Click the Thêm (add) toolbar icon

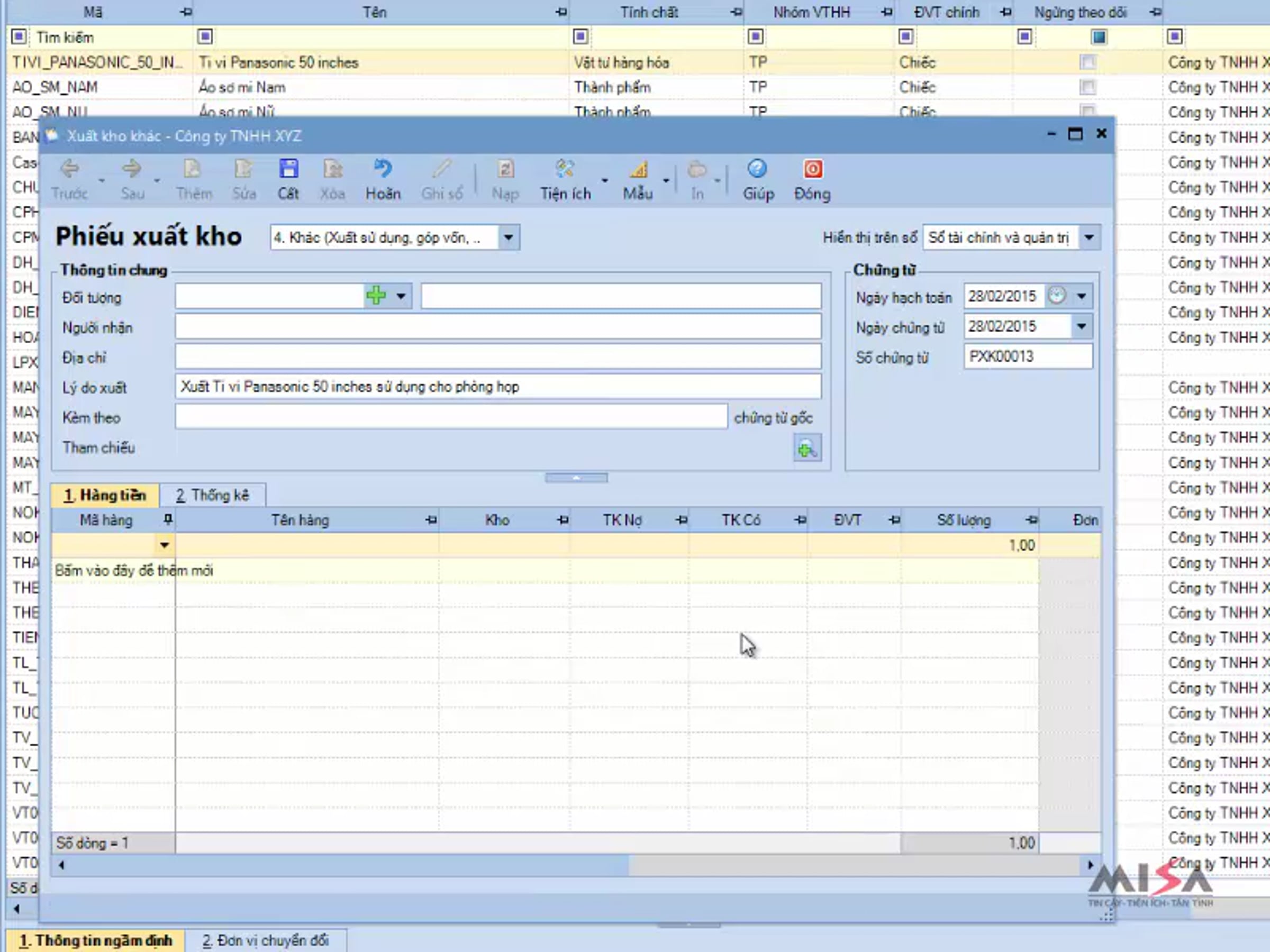pos(193,169)
